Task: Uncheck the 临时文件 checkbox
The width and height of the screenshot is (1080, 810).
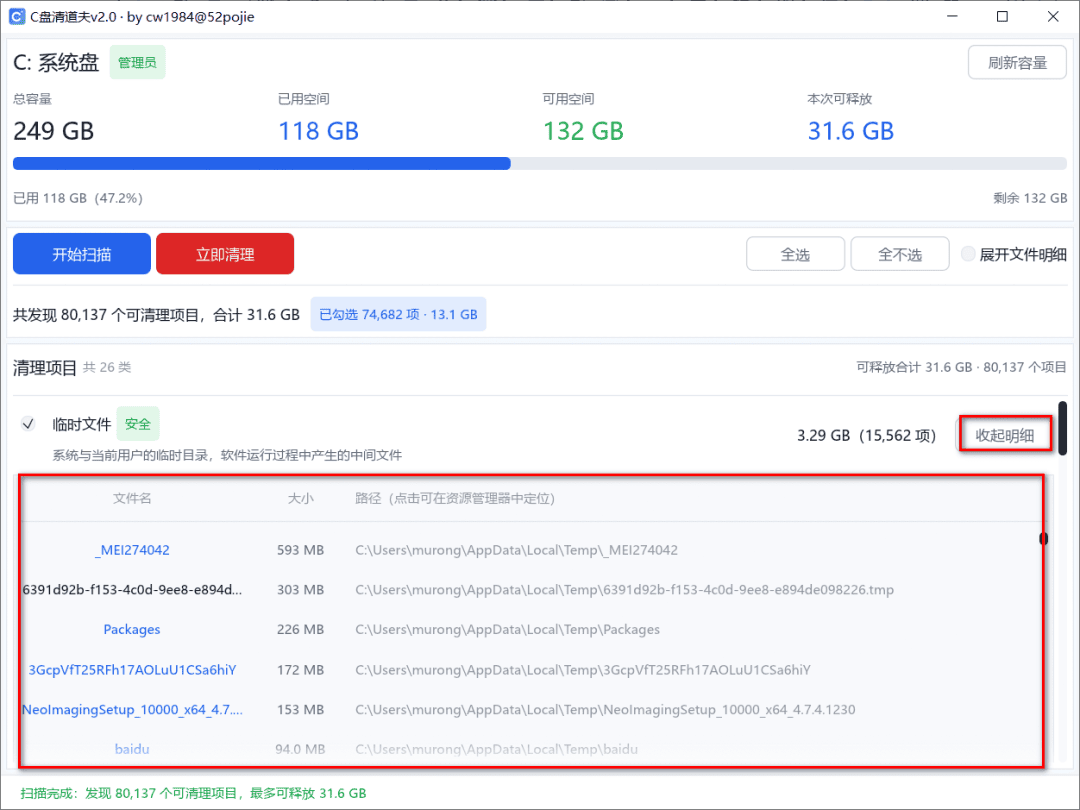Action: [x=28, y=424]
